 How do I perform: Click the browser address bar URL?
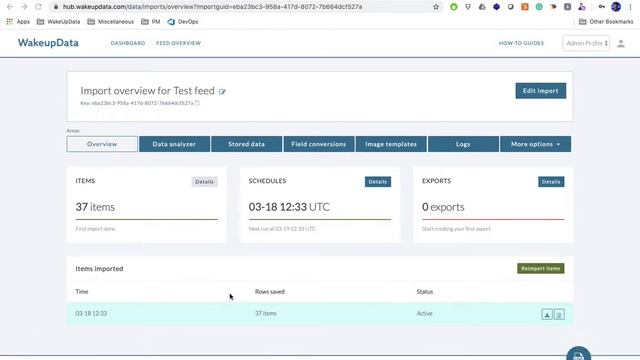click(x=212, y=7)
